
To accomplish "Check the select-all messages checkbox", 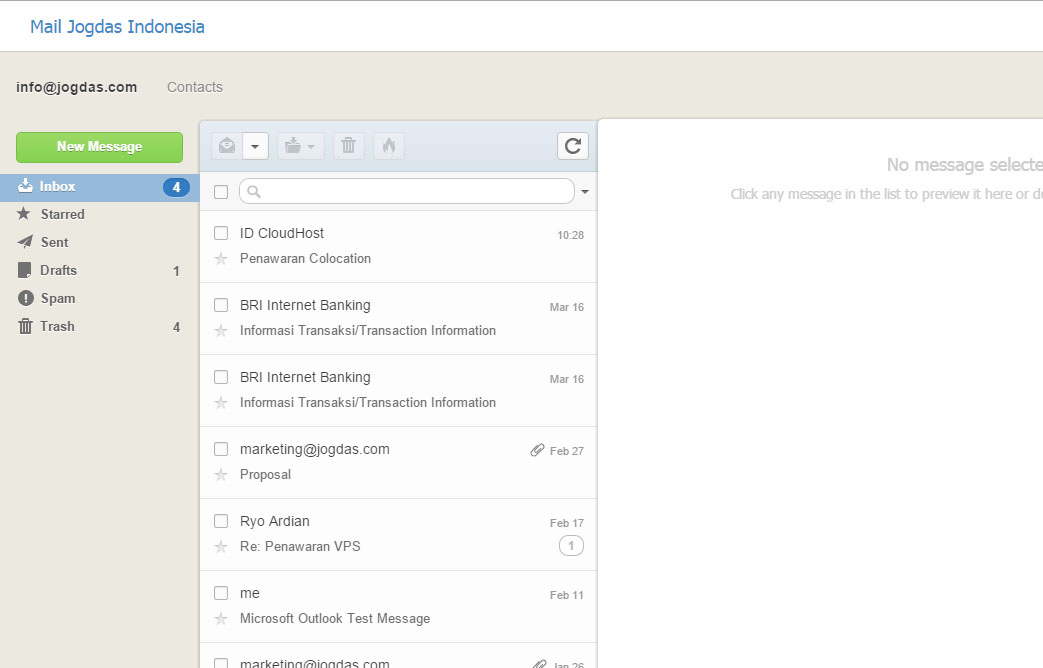I will (221, 192).
